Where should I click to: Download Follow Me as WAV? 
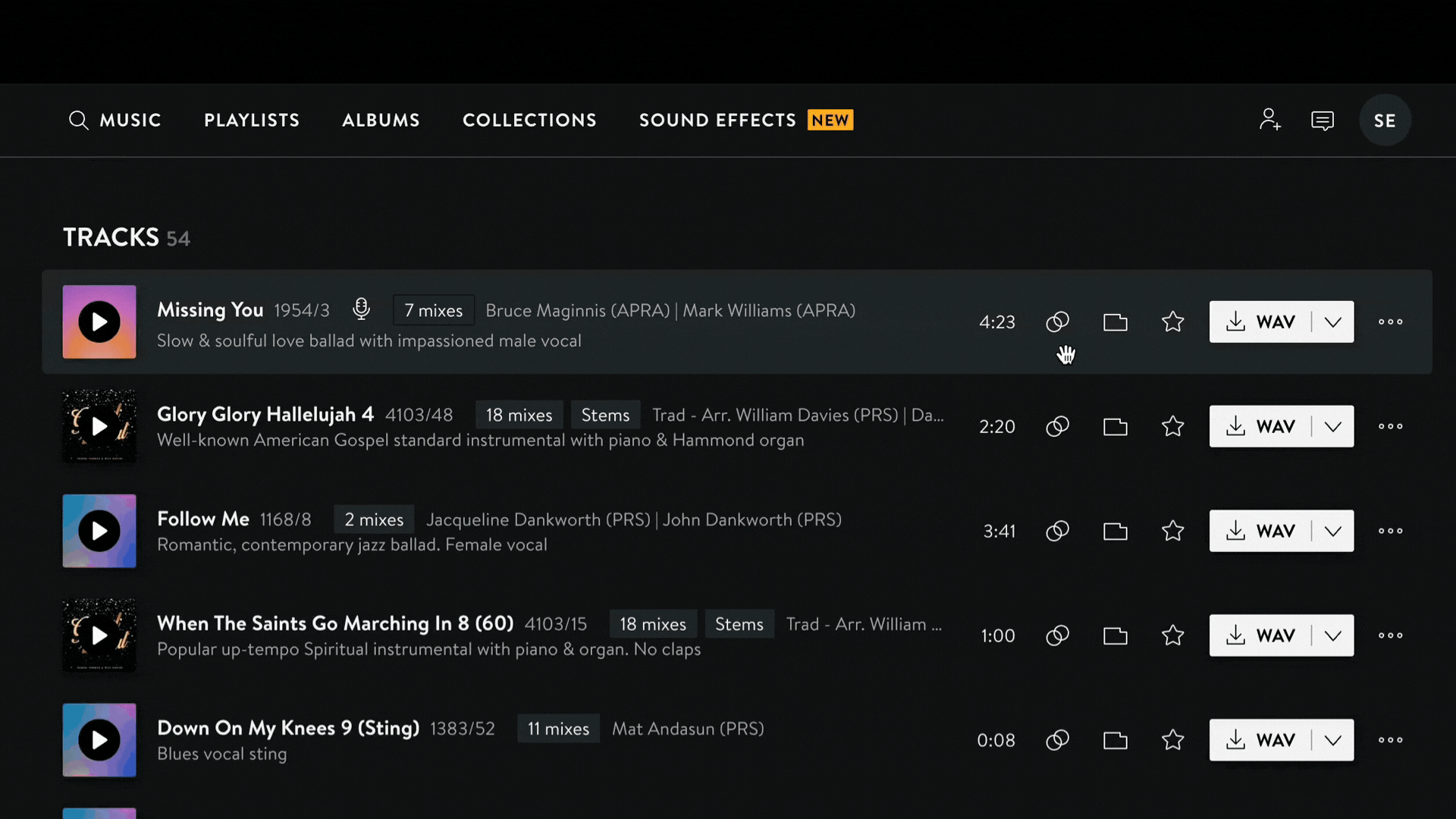coord(1260,531)
